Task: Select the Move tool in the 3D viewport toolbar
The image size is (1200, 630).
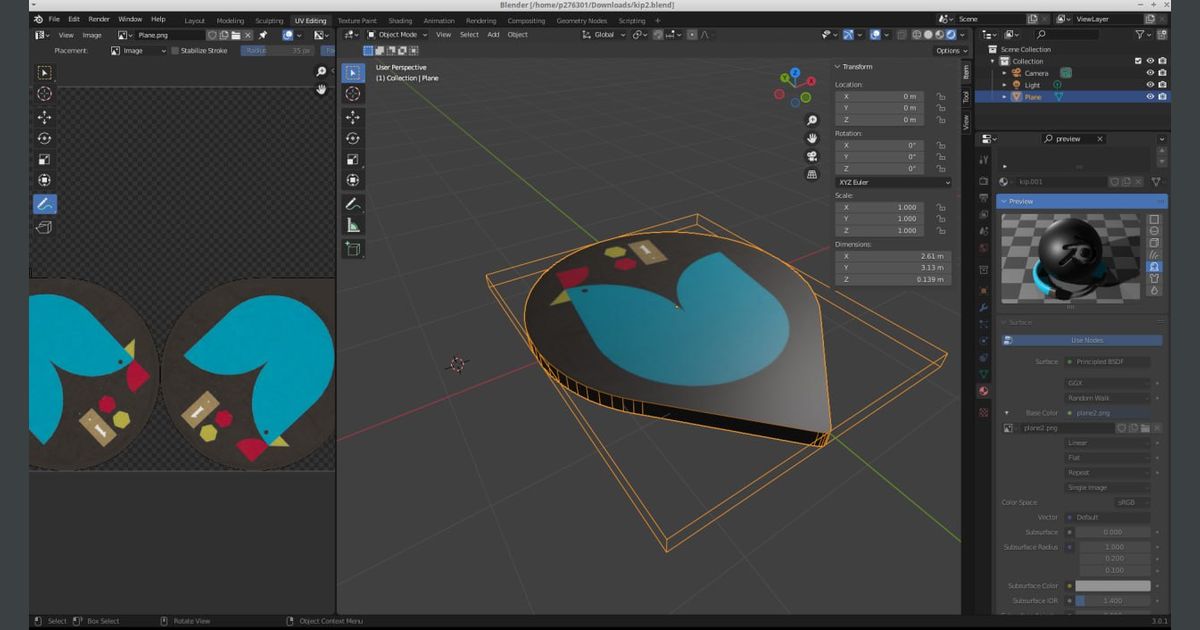Action: (353, 117)
